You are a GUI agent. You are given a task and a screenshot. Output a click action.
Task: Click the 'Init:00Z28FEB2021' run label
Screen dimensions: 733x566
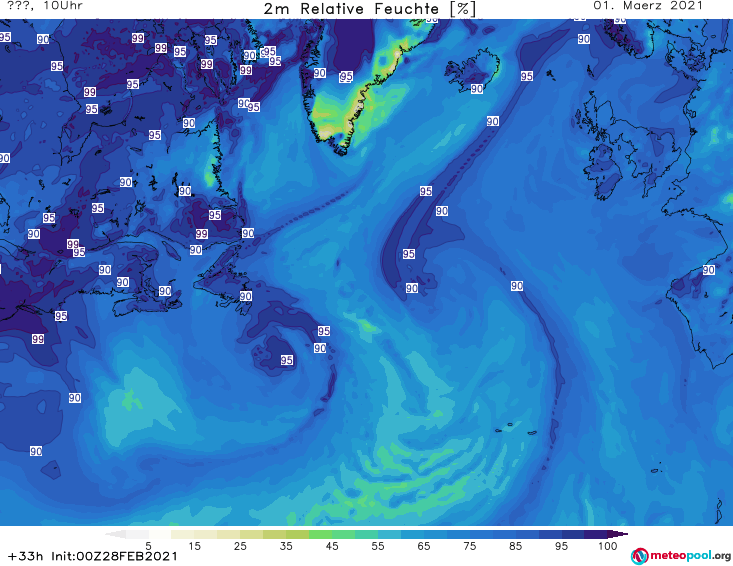point(115,557)
